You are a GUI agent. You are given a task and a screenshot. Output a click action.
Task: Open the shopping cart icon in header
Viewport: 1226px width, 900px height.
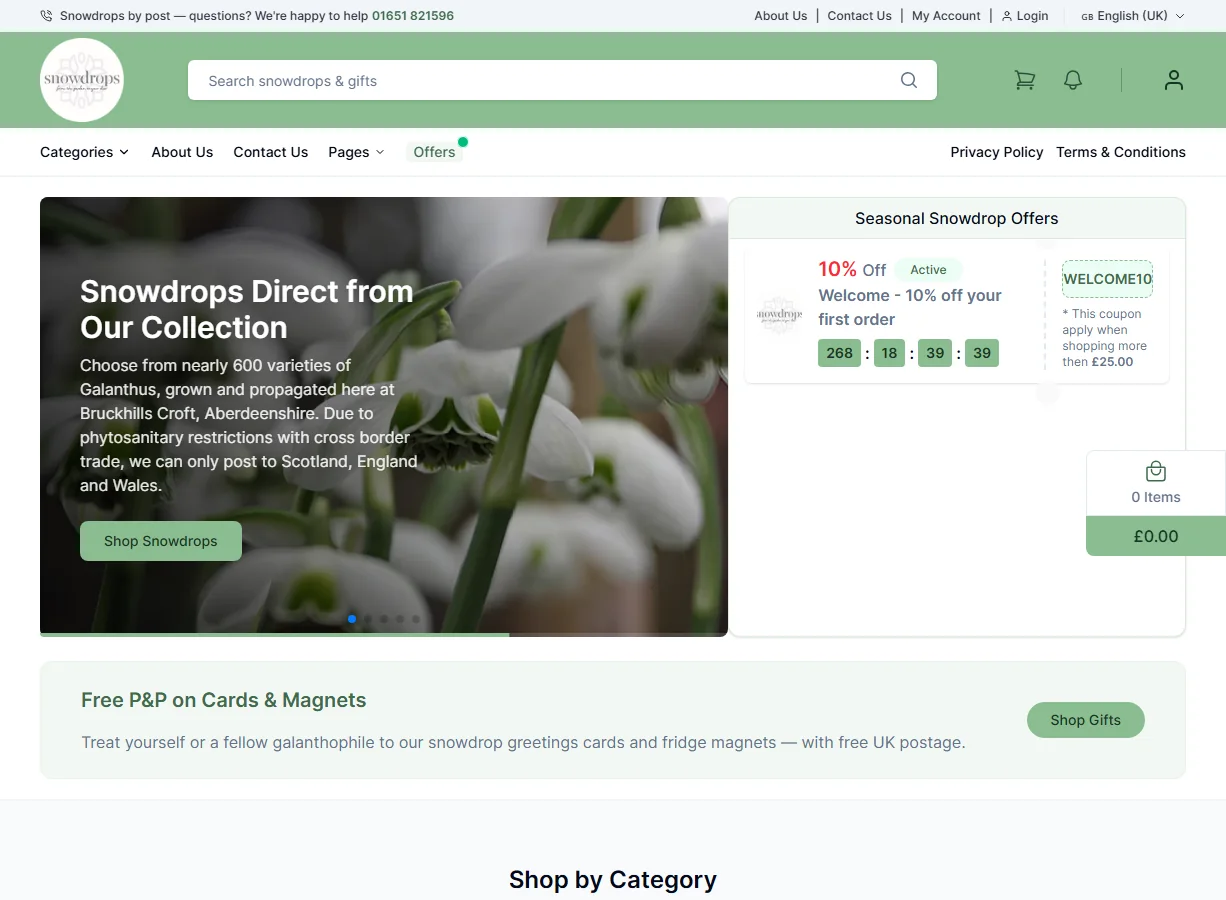pyautogui.click(x=1025, y=80)
